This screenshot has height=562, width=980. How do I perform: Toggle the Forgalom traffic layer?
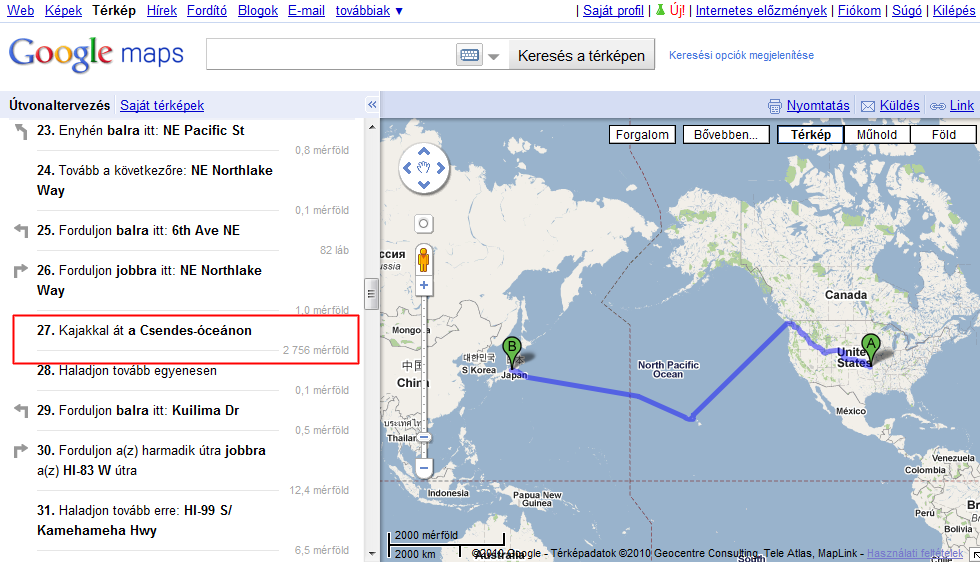pyautogui.click(x=642, y=134)
